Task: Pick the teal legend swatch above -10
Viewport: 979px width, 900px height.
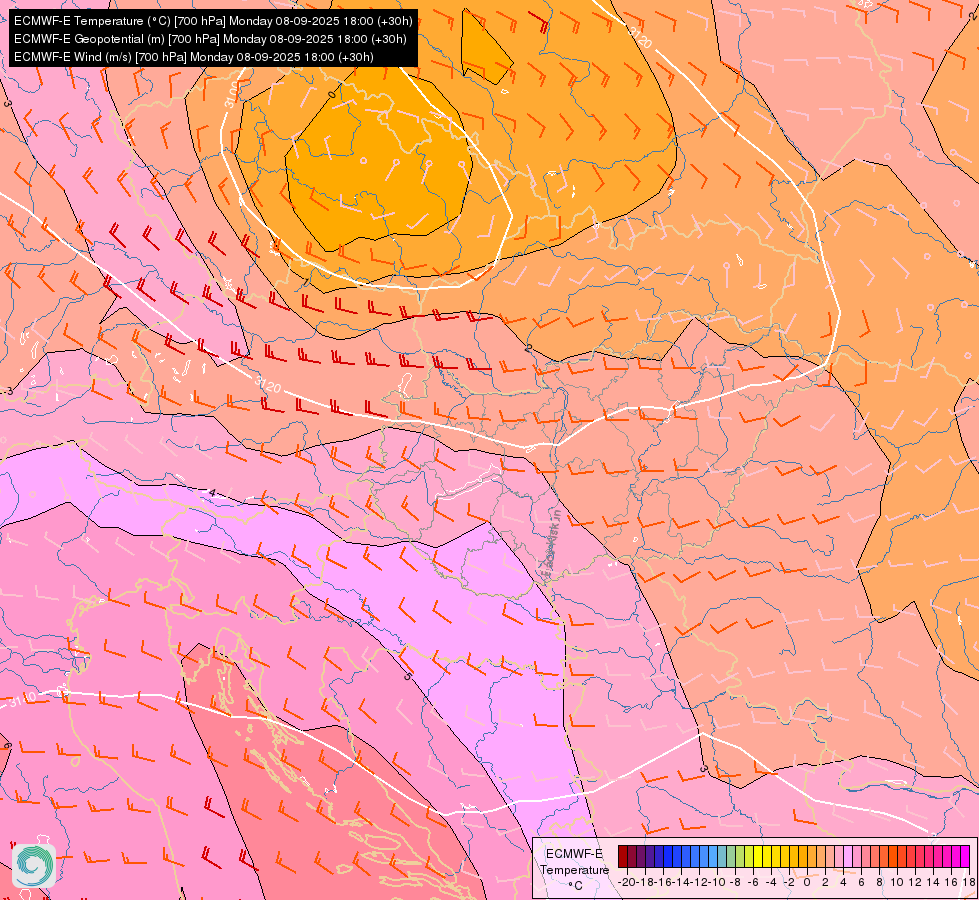Action: point(722,856)
